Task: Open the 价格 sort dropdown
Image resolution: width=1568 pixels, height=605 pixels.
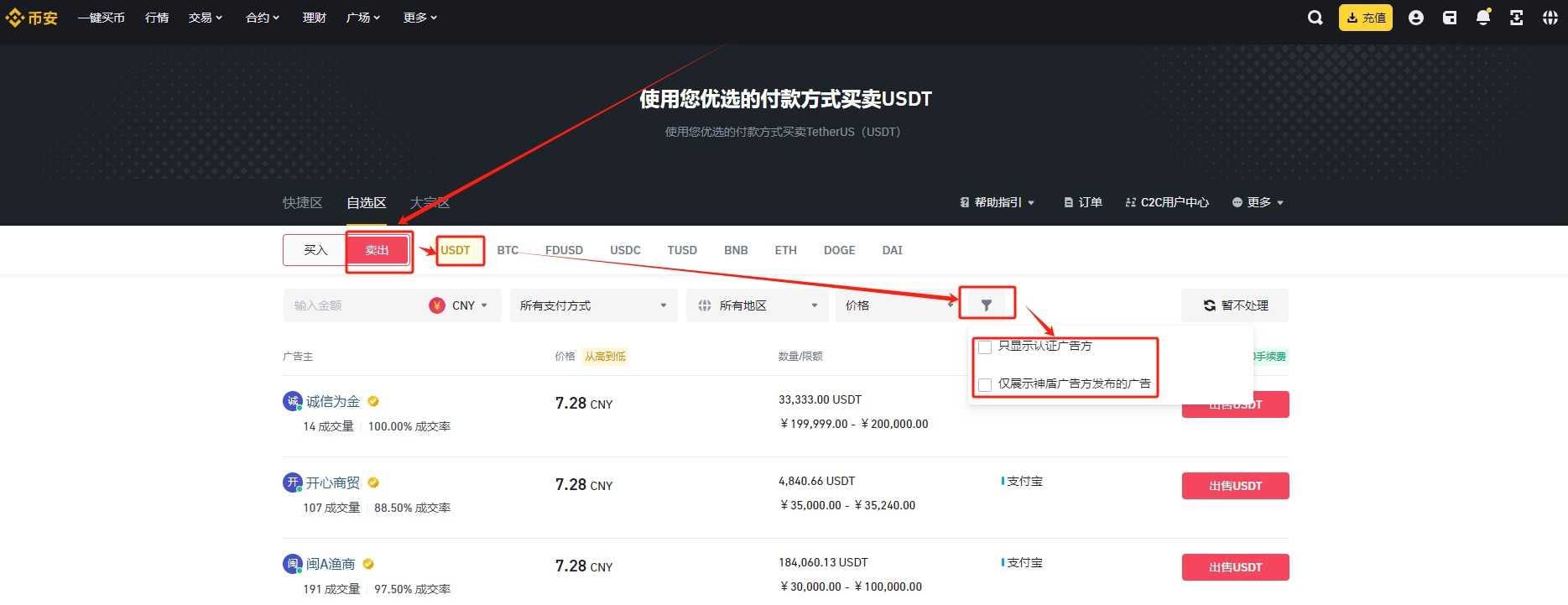Action: [x=898, y=305]
